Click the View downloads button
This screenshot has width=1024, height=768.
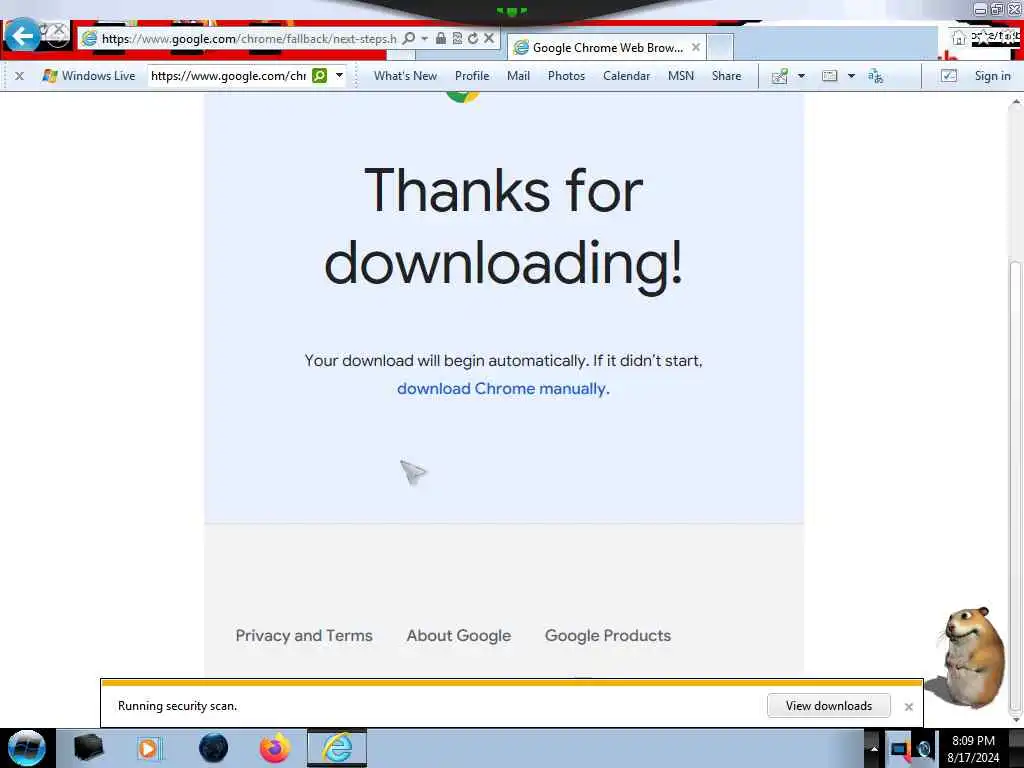click(x=829, y=706)
